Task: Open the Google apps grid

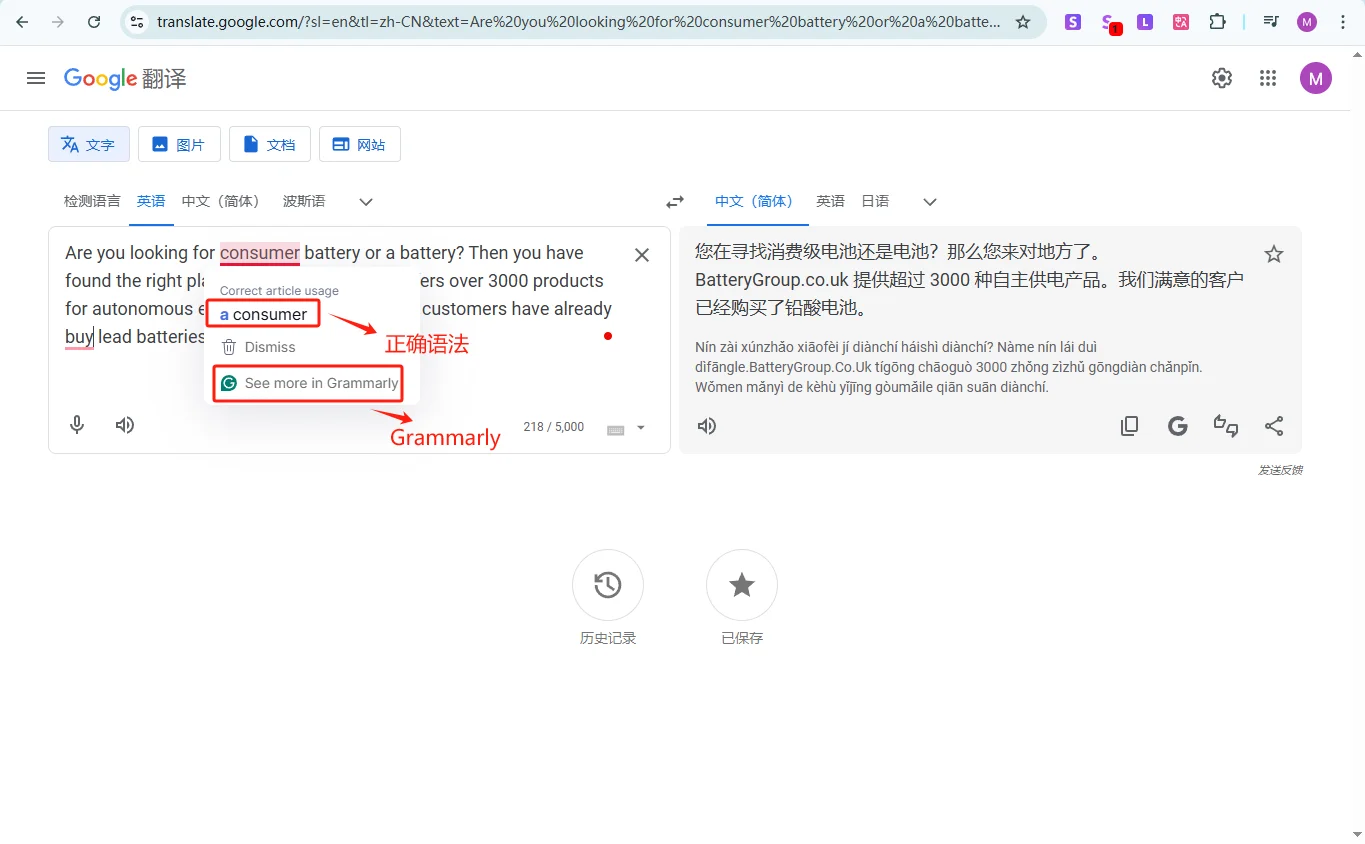Action: [x=1267, y=77]
